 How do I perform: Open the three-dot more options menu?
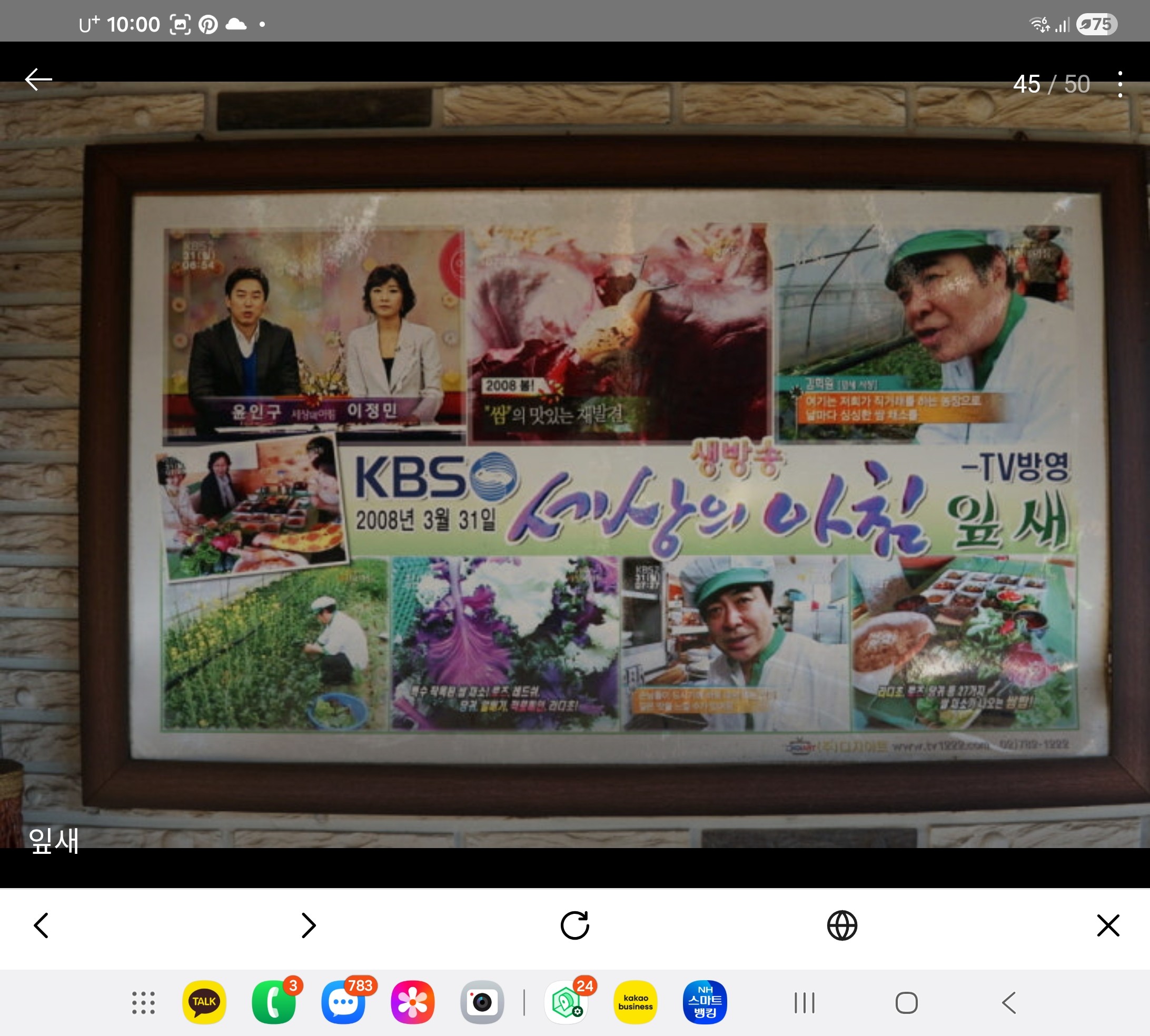(1120, 84)
